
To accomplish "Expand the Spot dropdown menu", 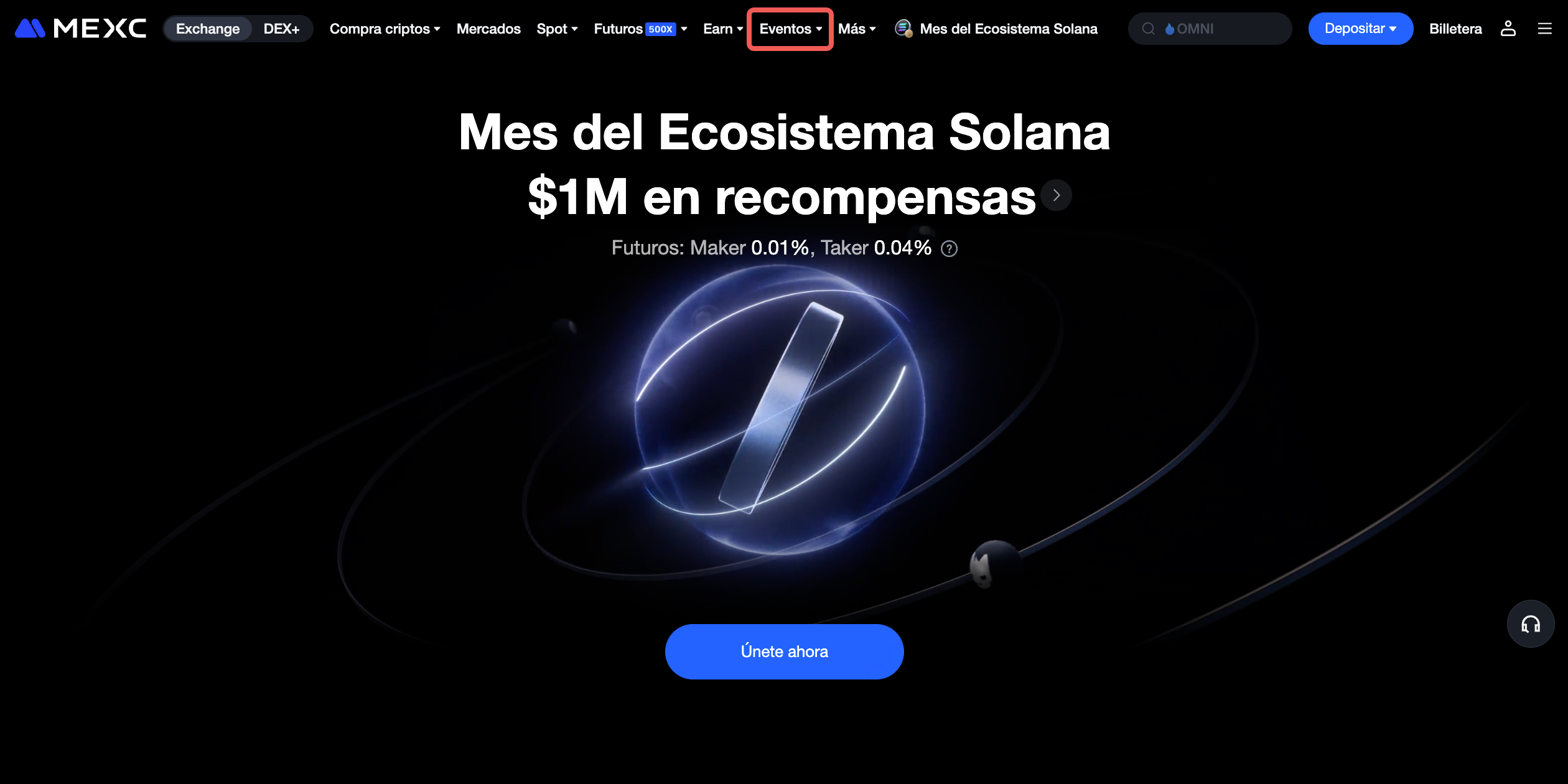I will [x=558, y=29].
